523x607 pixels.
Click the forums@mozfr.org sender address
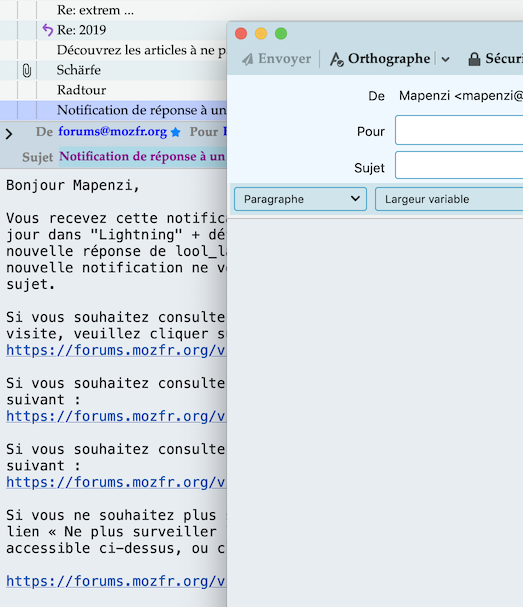tap(113, 132)
